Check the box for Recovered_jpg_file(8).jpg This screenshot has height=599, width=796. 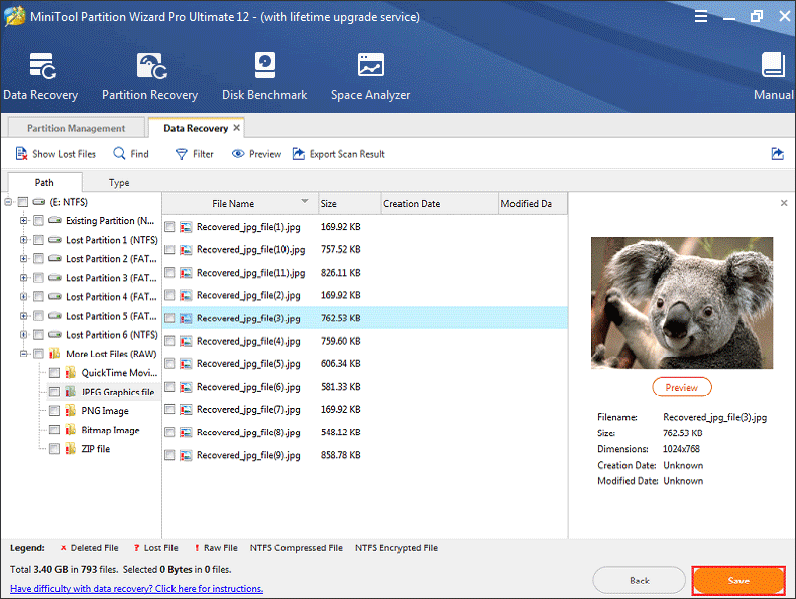(x=170, y=432)
